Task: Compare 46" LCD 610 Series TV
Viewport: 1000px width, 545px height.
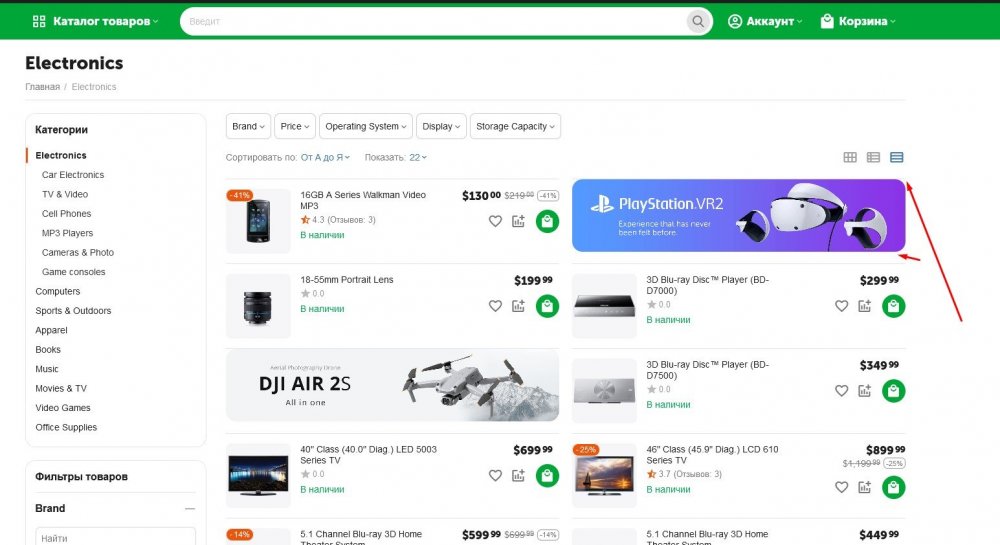Action: [865, 488]
